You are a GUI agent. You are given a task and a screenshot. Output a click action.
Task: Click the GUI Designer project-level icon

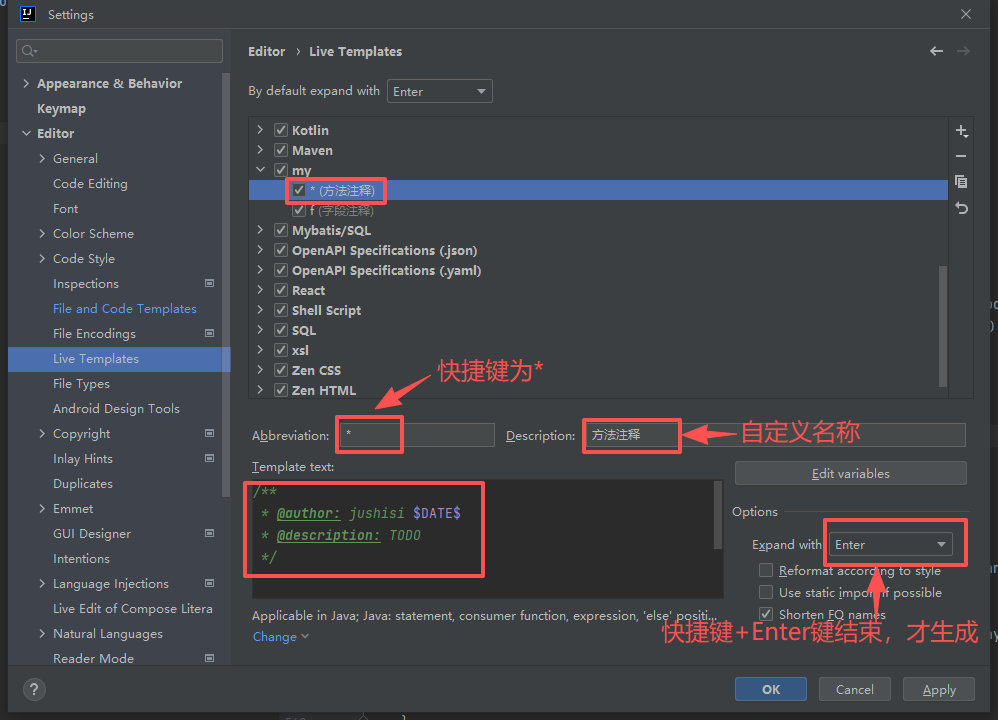(x=209, y=533)
